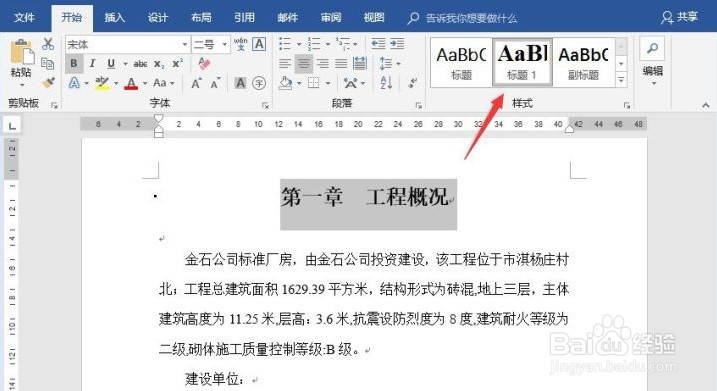Select the Format Painter brush
Viewport: 717px width, 391px height.
(48, 83)
